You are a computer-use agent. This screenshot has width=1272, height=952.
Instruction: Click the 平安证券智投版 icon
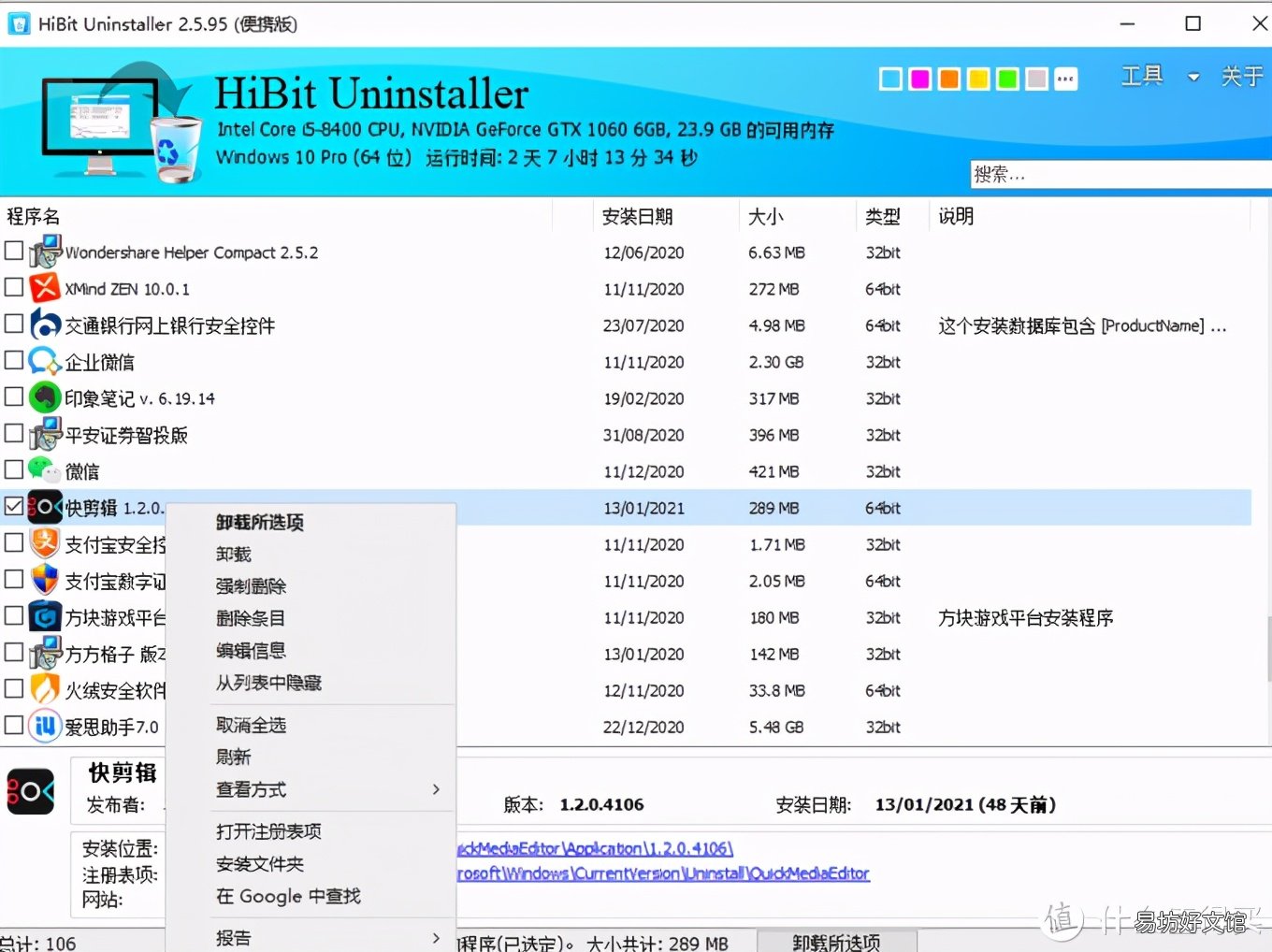coord(45,434)
